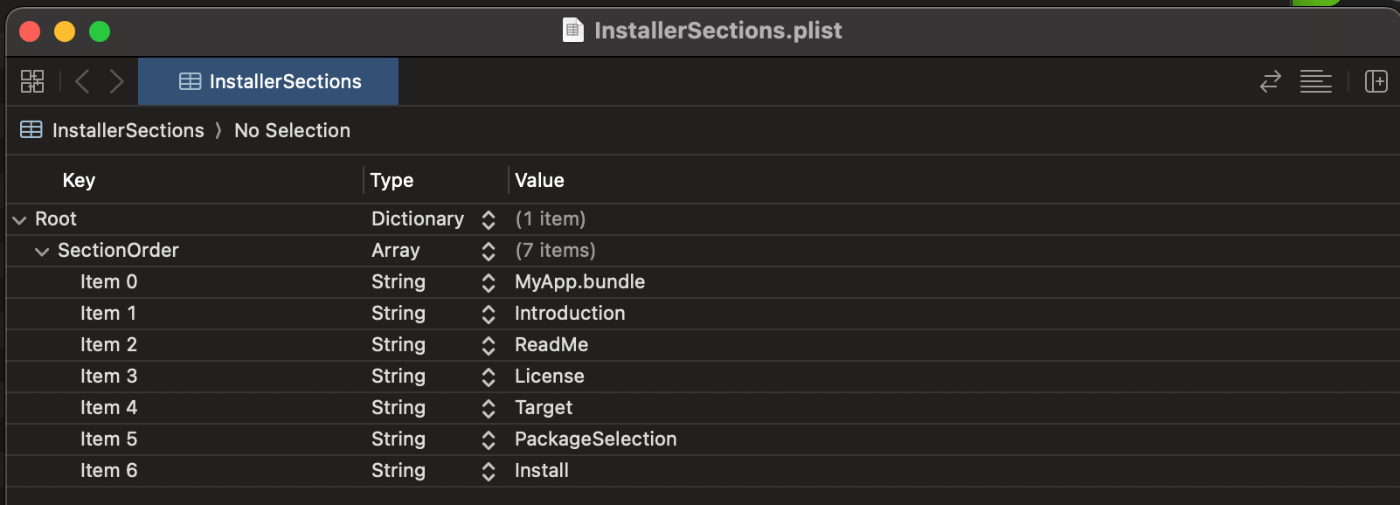Go back with the left chevron
This screenshot has height=505, width=1400.
coord(83,81)
